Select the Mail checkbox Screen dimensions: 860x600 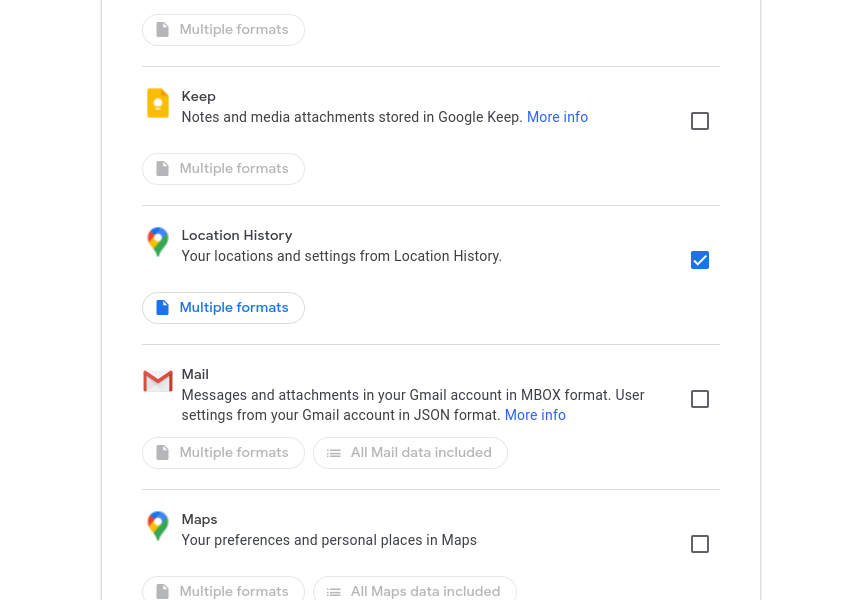tap(700, 399)
